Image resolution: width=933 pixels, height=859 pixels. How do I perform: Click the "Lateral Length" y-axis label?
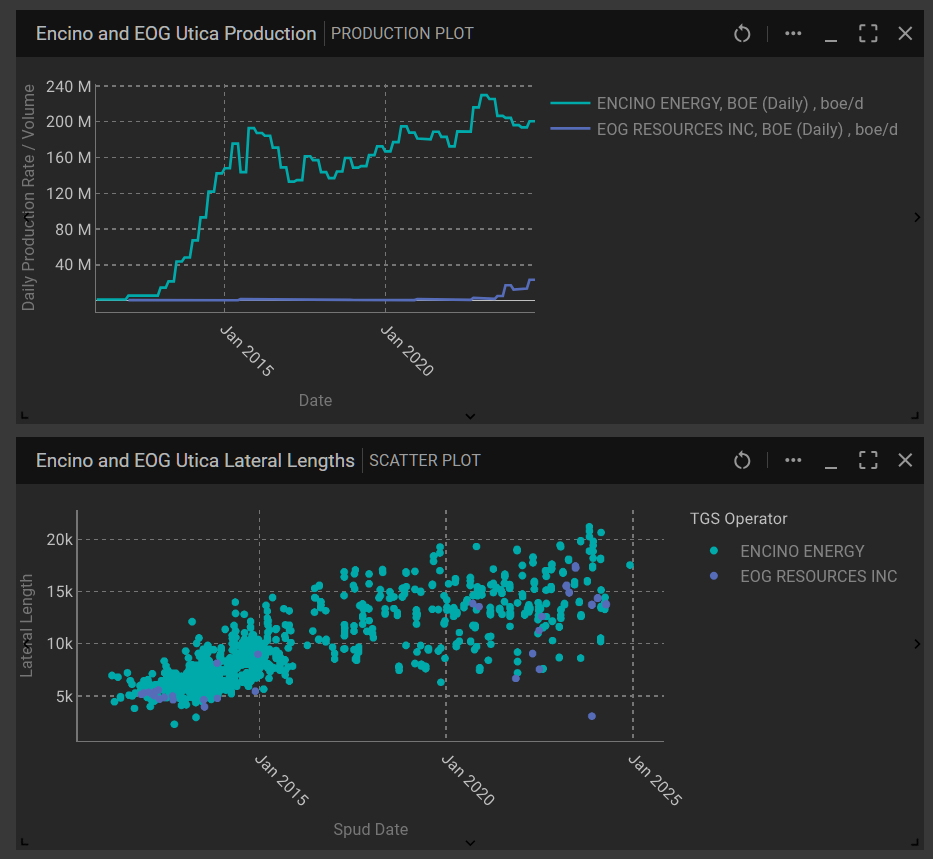coord(26,626)
